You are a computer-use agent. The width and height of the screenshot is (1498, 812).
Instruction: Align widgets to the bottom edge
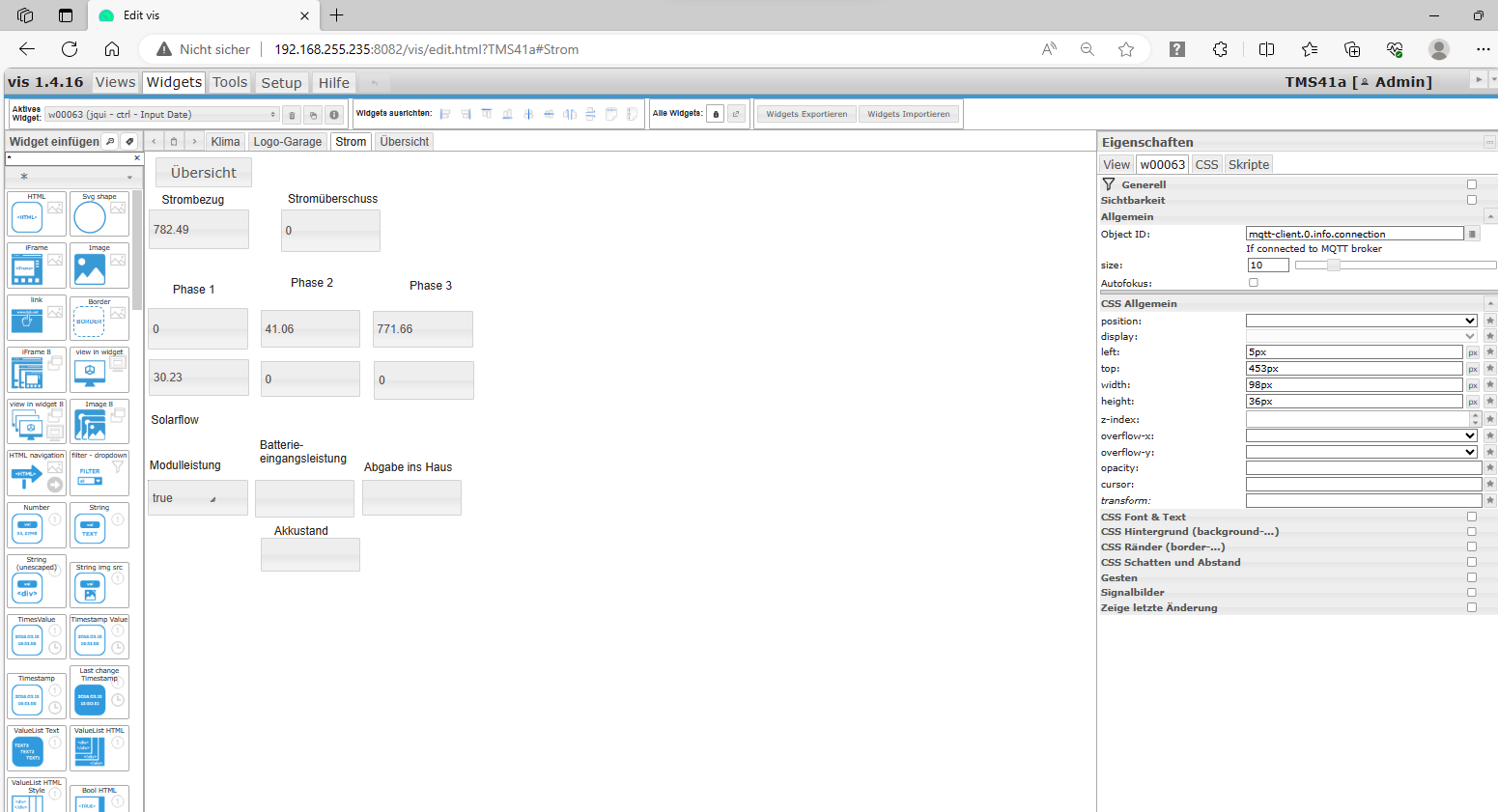pyautogui.click(x=507, y=114)
